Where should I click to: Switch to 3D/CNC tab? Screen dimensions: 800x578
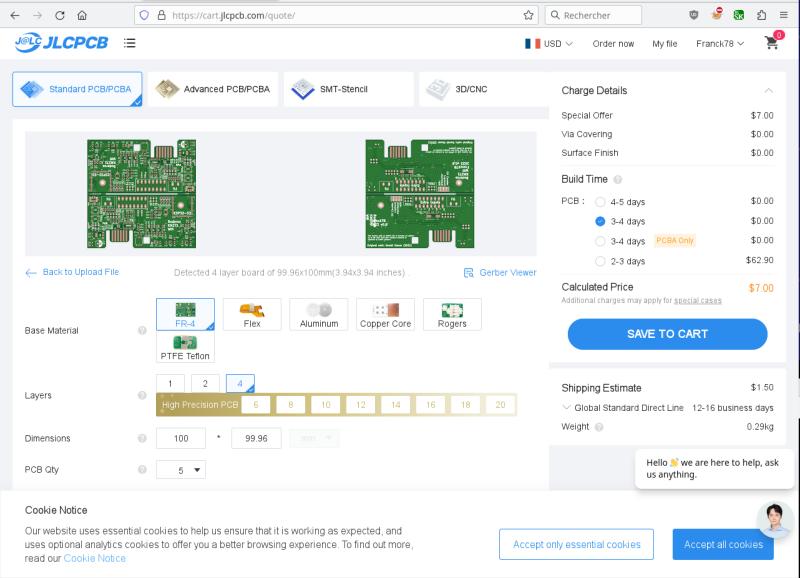point(484,89)
